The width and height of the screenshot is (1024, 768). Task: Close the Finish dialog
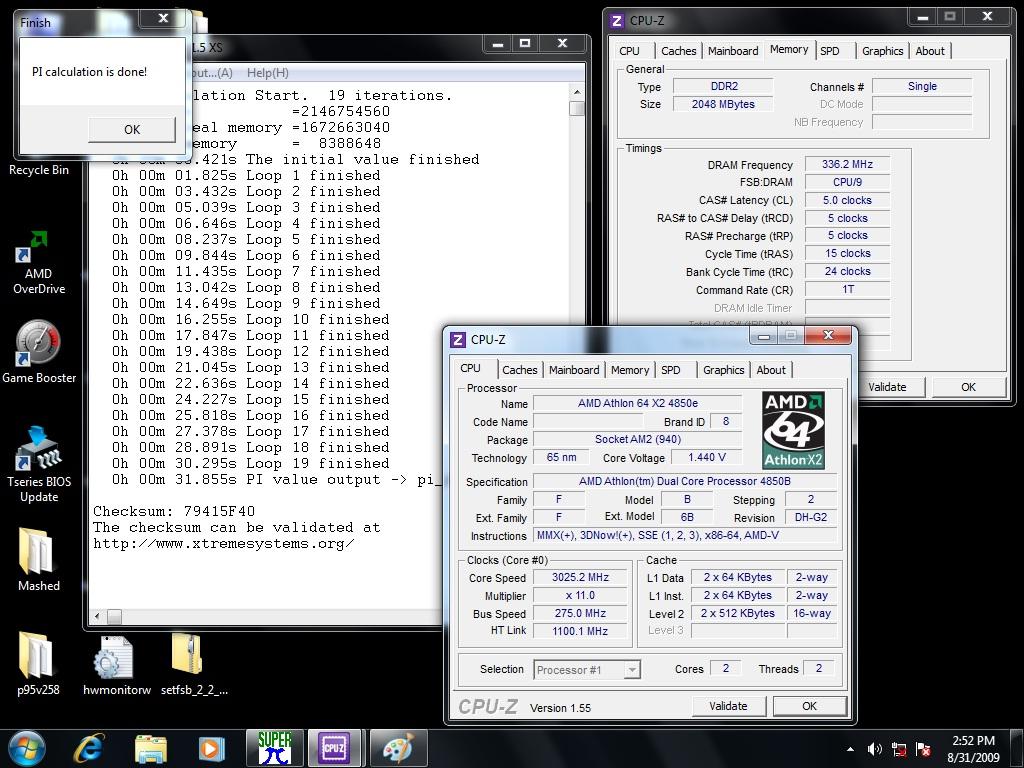(x=163, y=19)
